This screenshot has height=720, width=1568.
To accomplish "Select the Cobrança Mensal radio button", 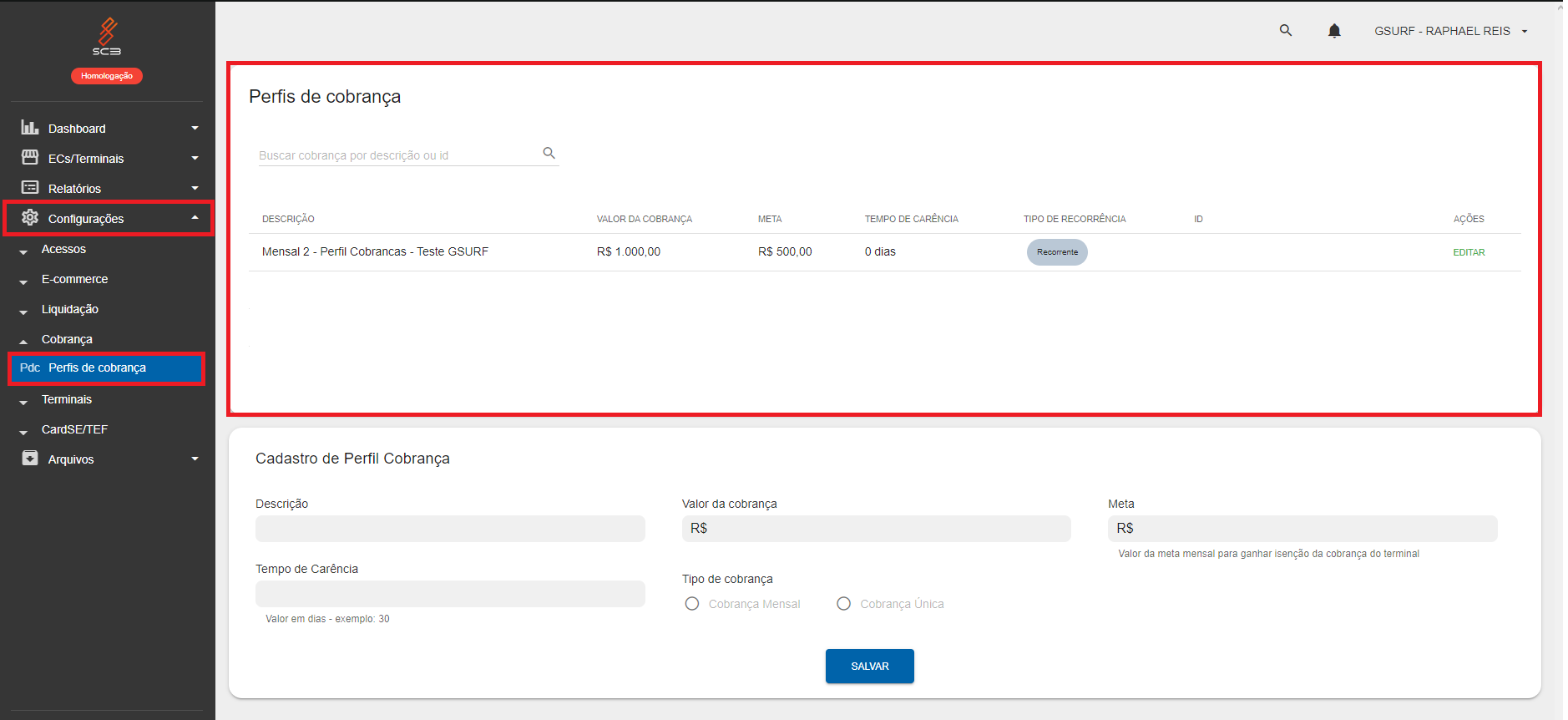I will (692, 604).
